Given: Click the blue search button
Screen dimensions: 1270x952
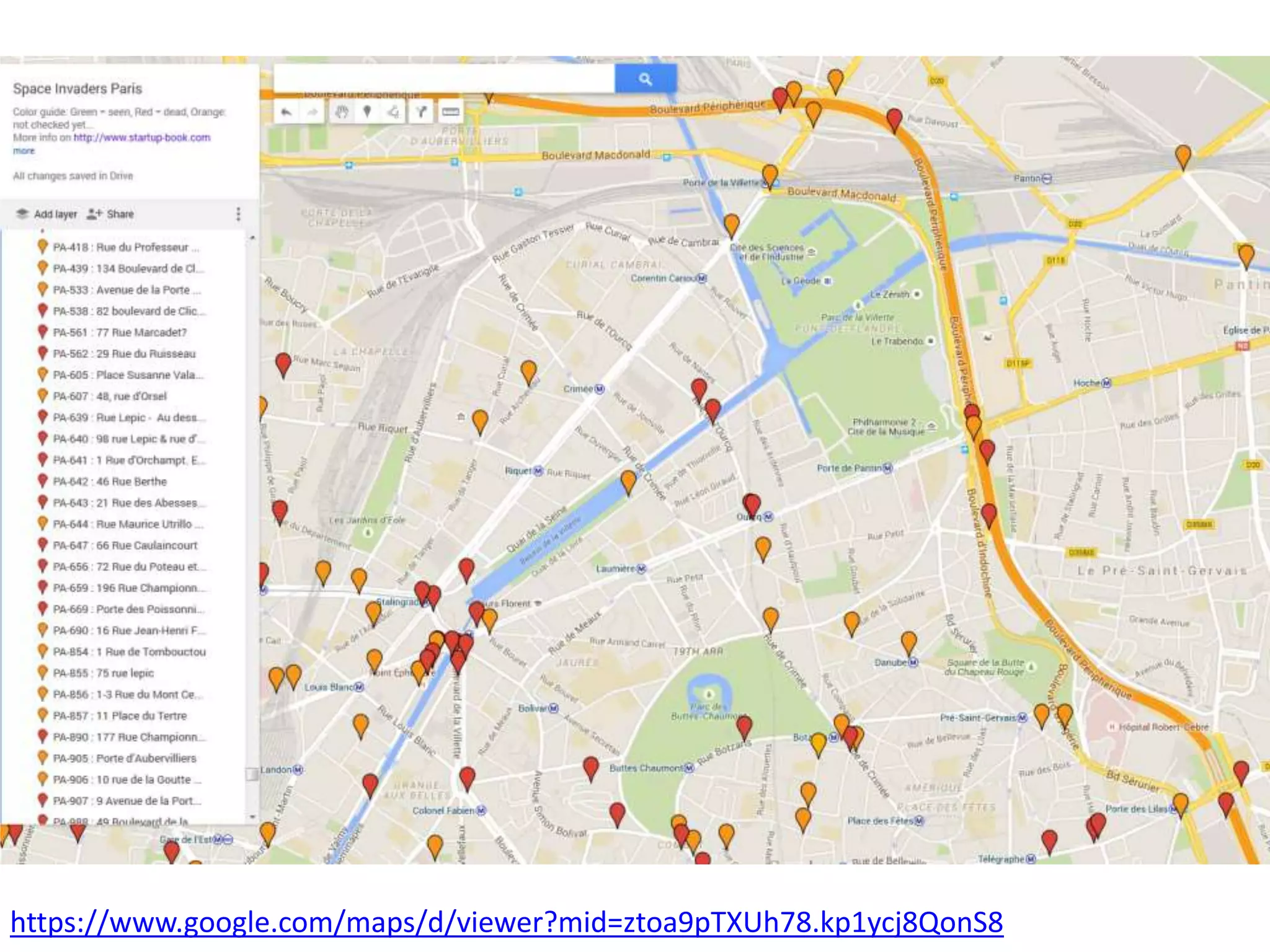Looking at the screenshot, I should [x=645, y=79].
